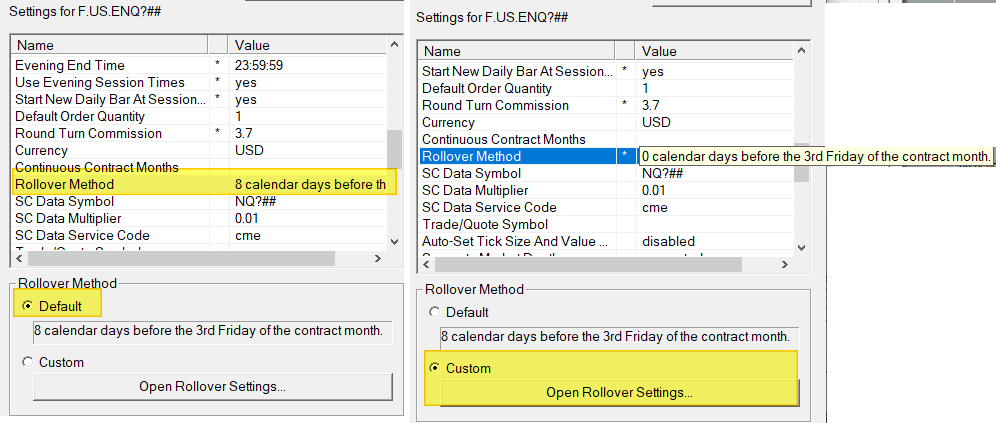The image size is (996, 423).
Task: Click the asterisk next to the highlighted Rollover Method
Action: [625, 156]
